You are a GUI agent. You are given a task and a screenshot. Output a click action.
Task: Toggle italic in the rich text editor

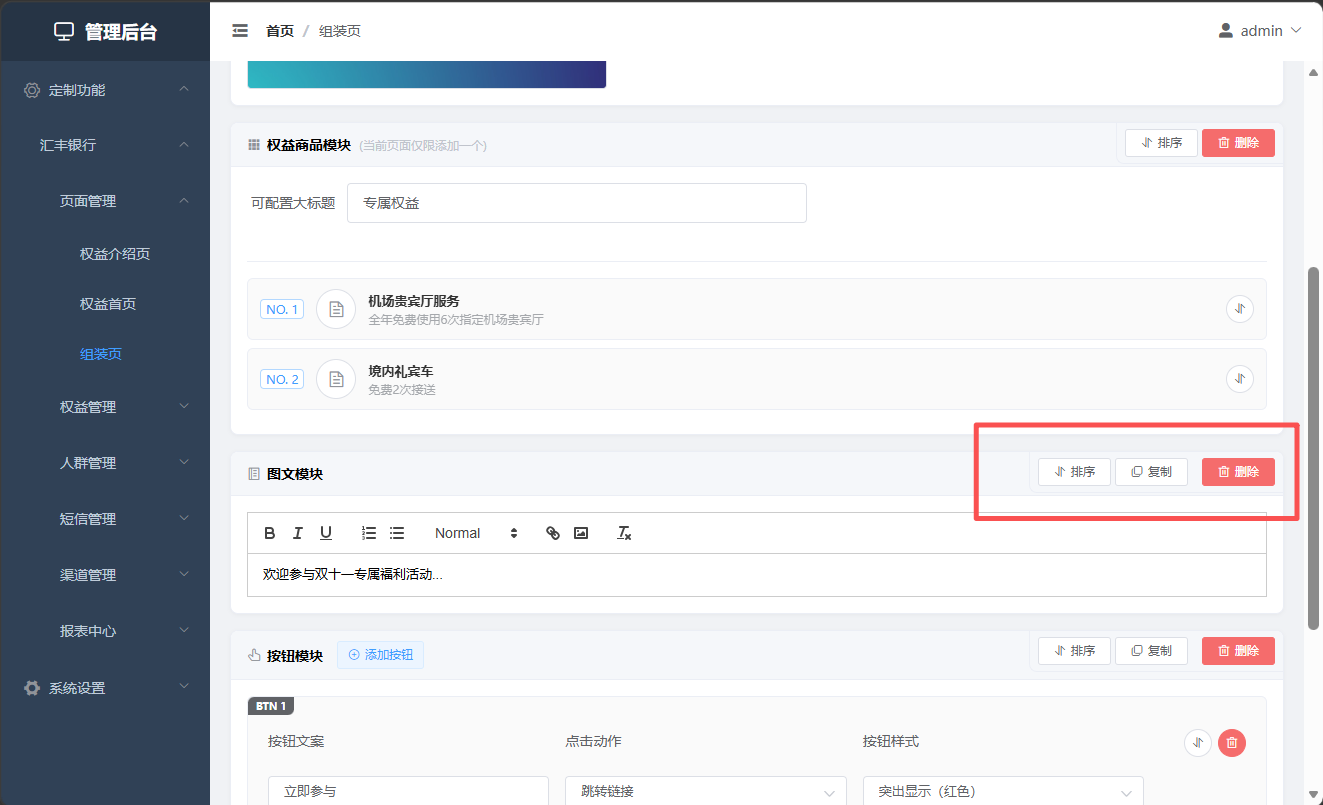298,533
